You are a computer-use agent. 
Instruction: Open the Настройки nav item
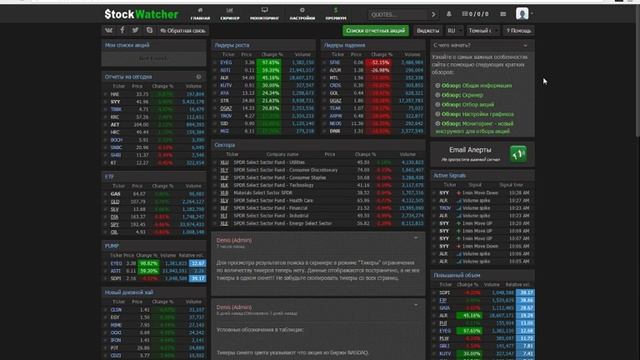point(302,14)
